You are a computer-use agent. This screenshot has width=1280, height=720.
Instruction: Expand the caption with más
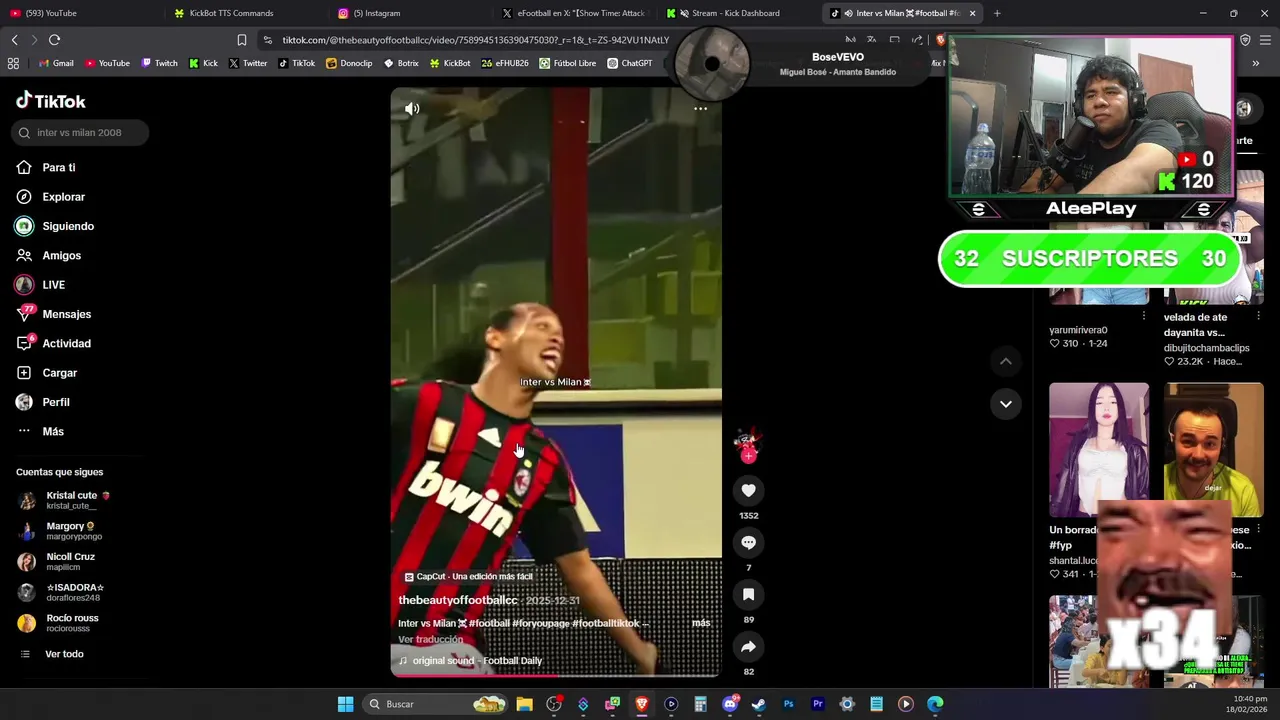(701, 623)
